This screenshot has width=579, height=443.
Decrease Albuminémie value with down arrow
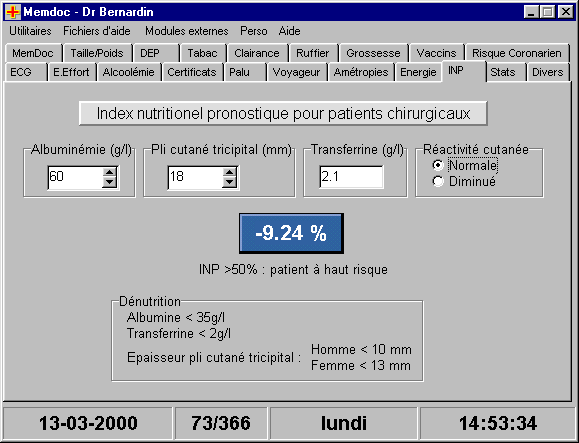109,182
